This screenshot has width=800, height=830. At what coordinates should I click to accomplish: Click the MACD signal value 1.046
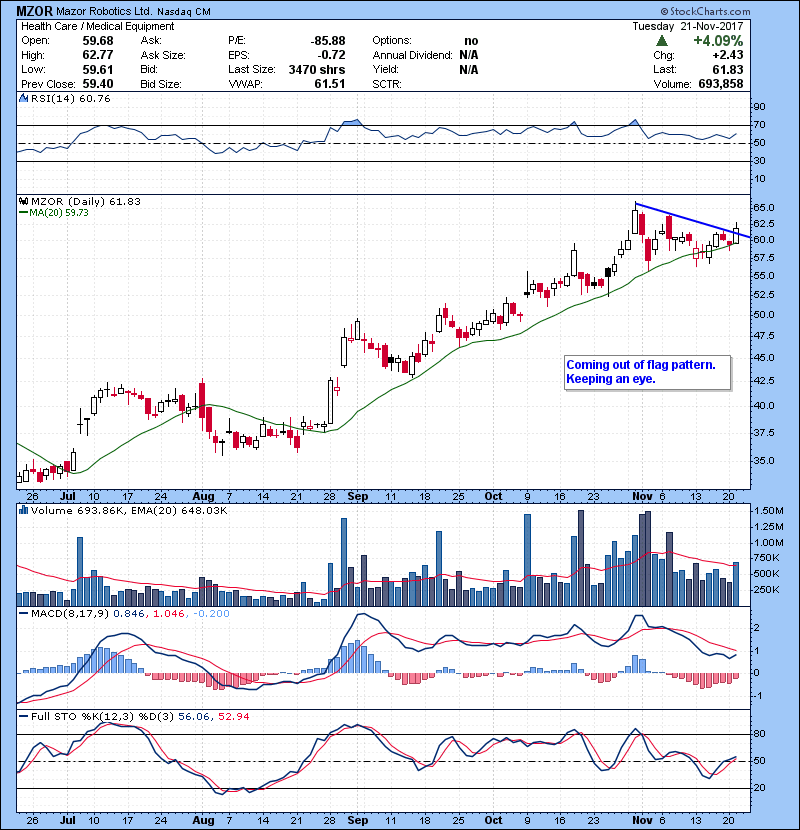coord(168,614)
